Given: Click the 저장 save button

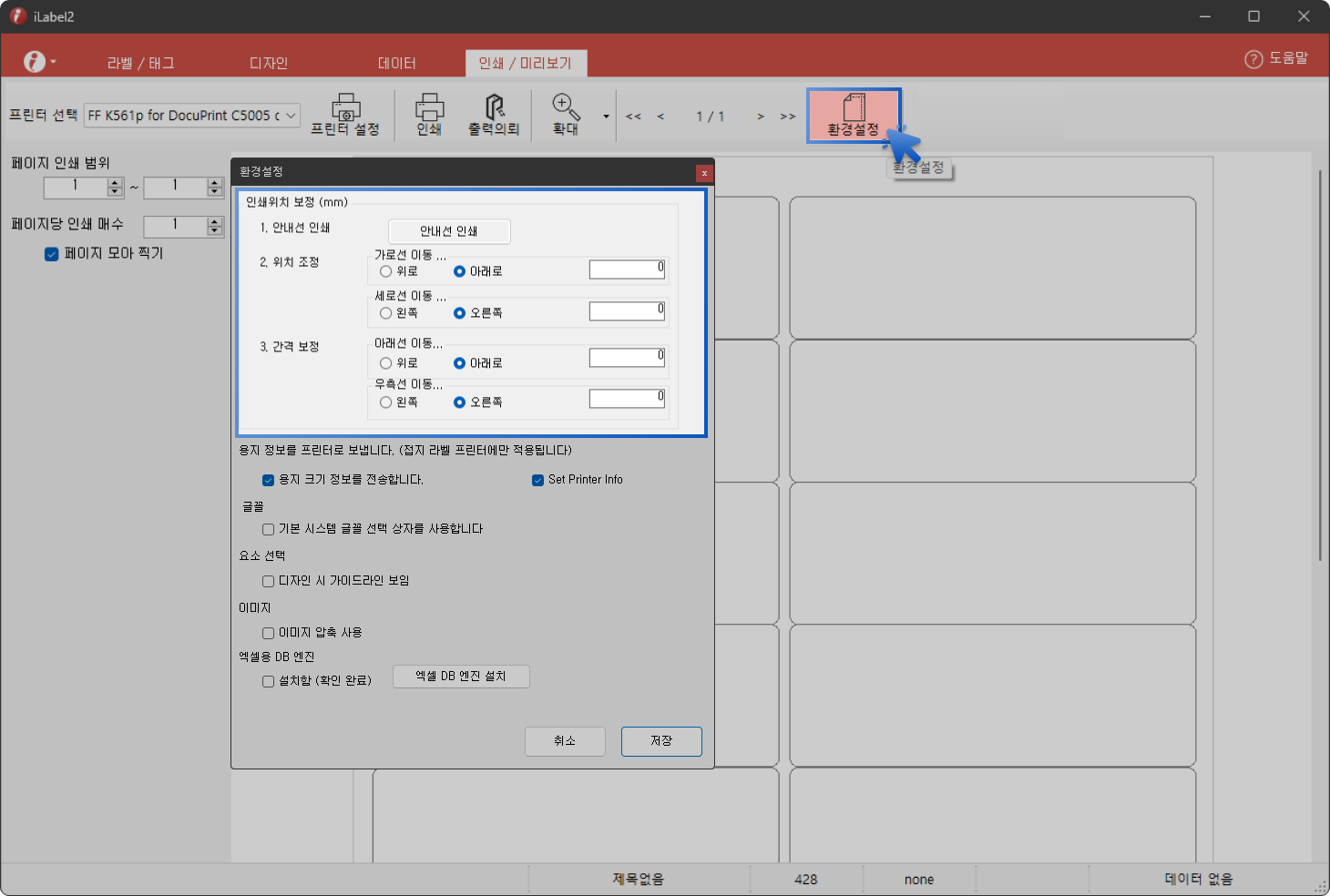Looking at the screenshot, I should 661,741.
